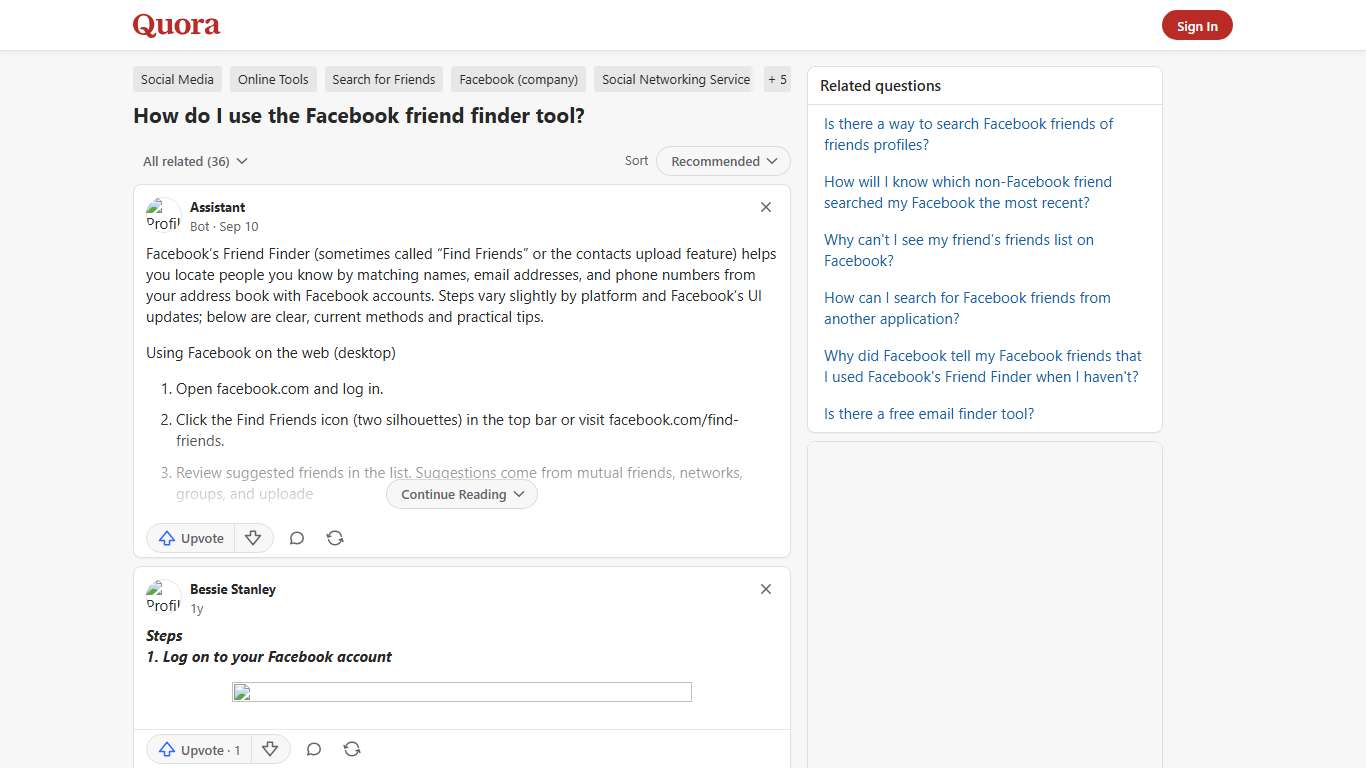Upvote the Assistant's answer
1366x768 pixels.
pyautogui.click(x=190, y=538)
